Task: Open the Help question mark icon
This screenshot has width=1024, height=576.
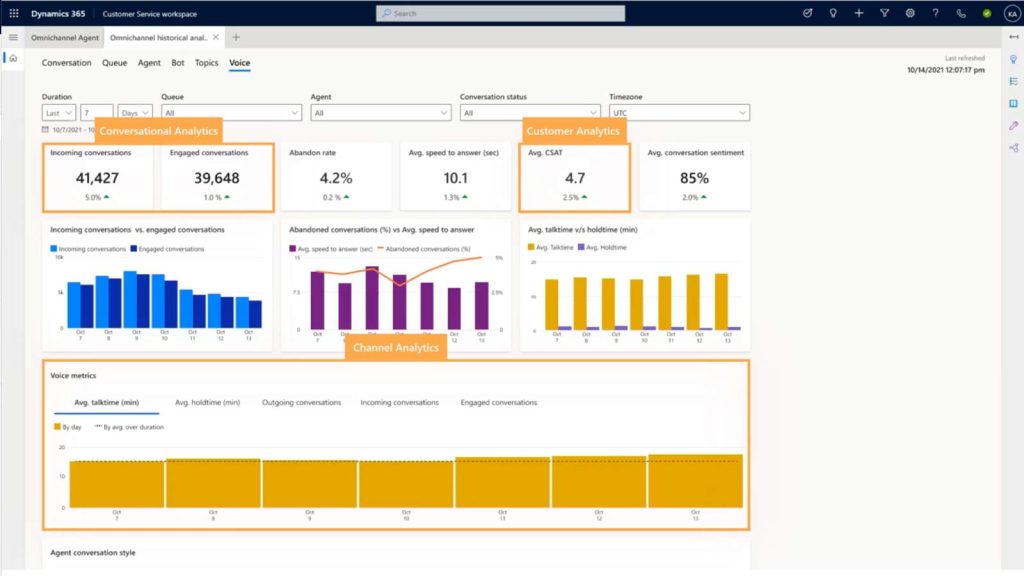Action: (936, 13)
